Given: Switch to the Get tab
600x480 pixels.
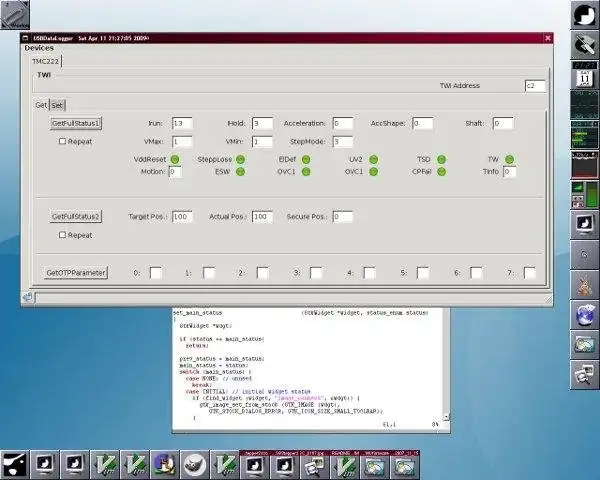Looking at the screenshot, I should pyautogui.click(x=41, y=105).
